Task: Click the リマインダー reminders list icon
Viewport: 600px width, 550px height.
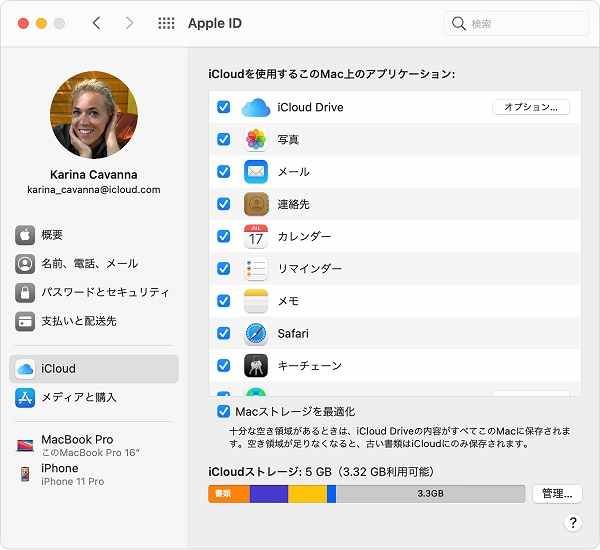Action: pyautogui.click(x=256, y=268)
